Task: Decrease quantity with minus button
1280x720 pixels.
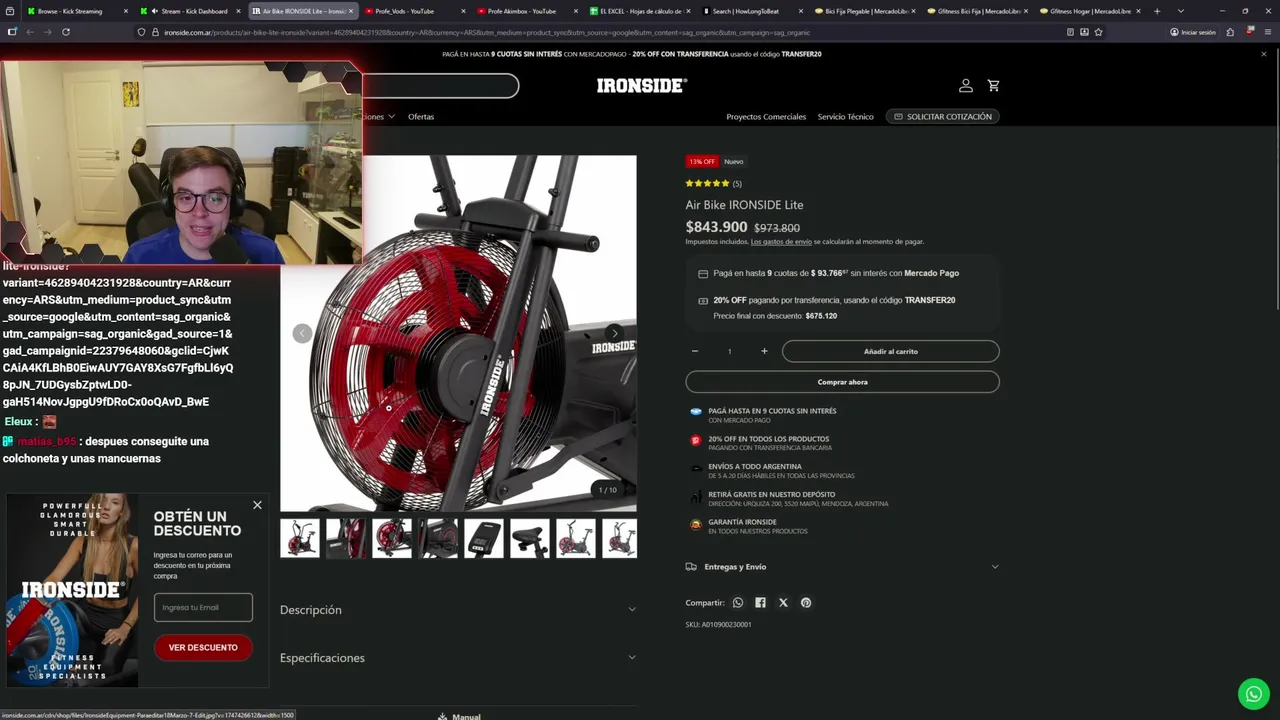Action: pyautogui.click(x=695, y=351)
